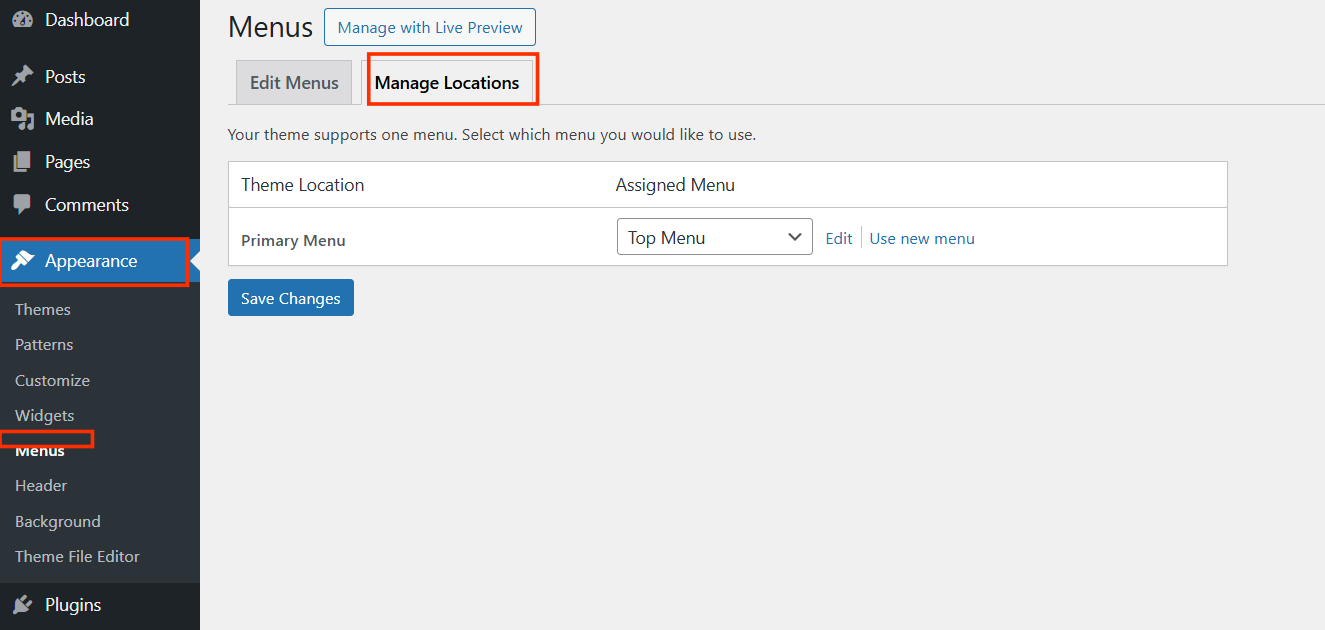Click the Edit link next to Top Menu
1325x630 pixels.
[838, 237]
